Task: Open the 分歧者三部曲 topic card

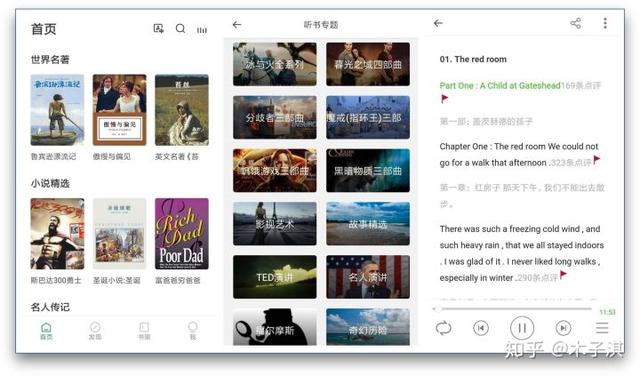Action: [275, 118]
